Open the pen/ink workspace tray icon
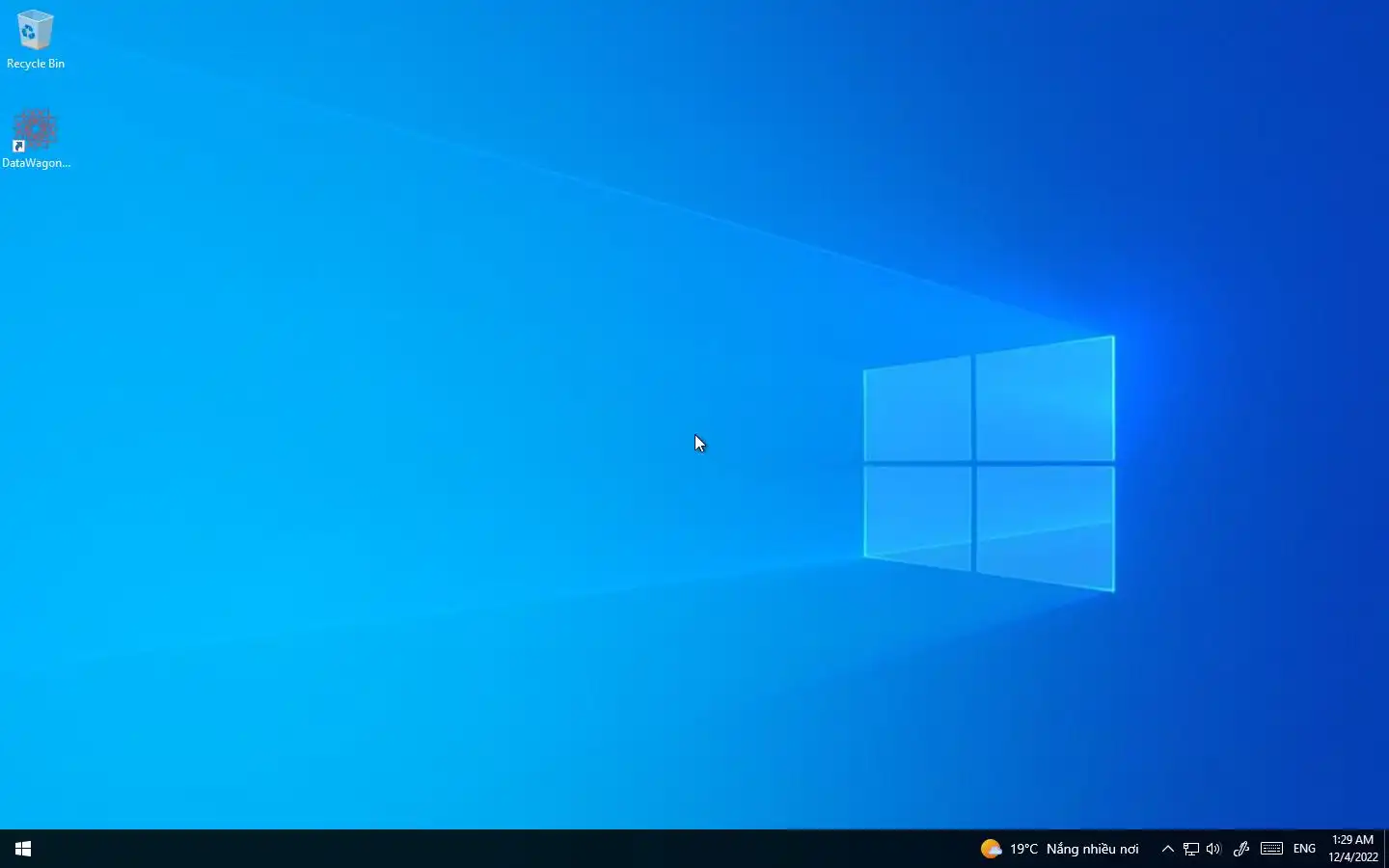 click(1241, 849)
